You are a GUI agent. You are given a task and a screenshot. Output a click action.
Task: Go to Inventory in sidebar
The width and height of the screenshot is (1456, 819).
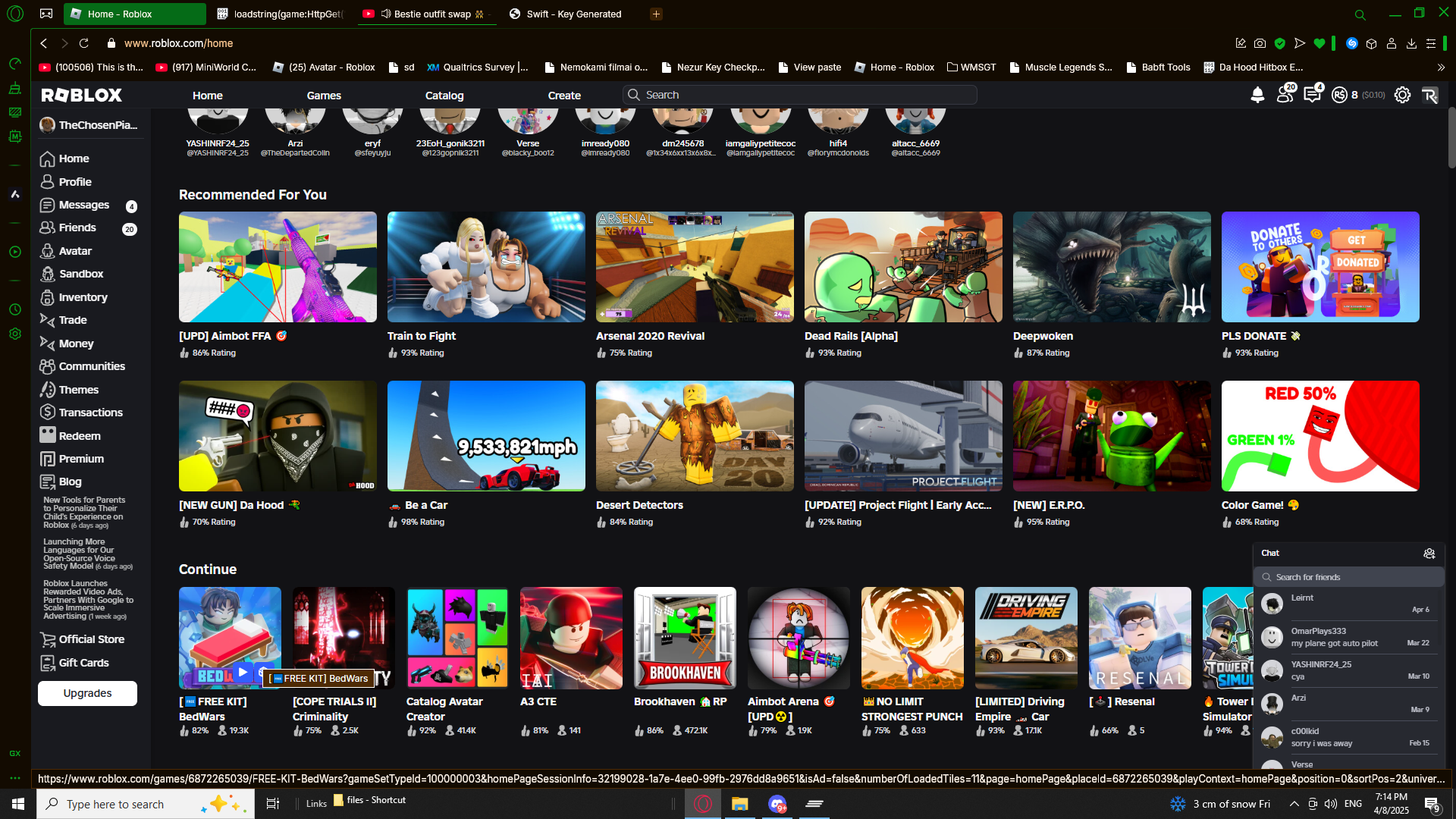pos(83,297)
